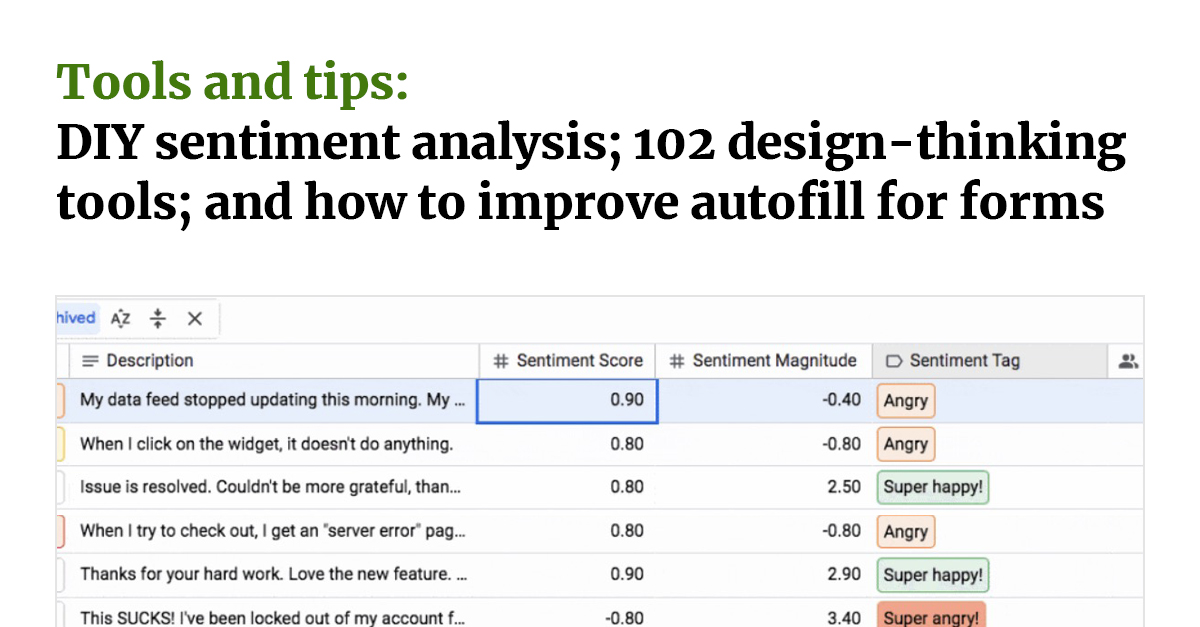
Task: Dismiss the toolbar with the X icon
Action: 195,318
